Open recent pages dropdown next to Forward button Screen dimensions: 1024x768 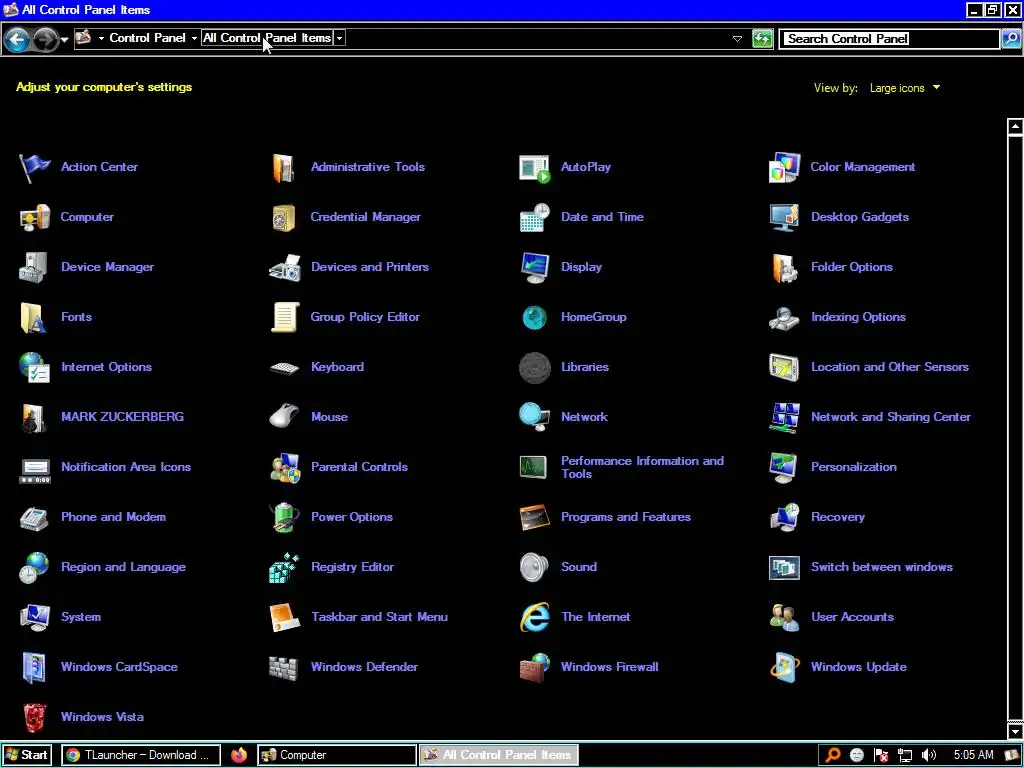(x=64, y=40)
